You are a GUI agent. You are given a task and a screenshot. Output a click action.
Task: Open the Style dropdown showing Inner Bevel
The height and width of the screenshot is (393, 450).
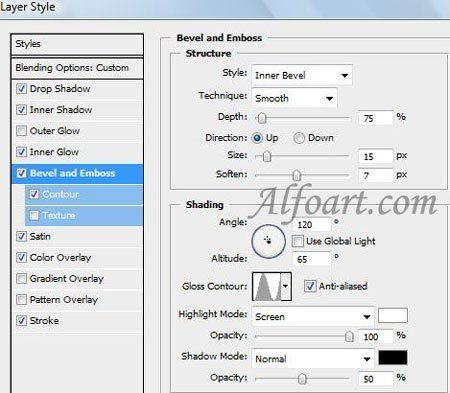(x=302, y=75)
